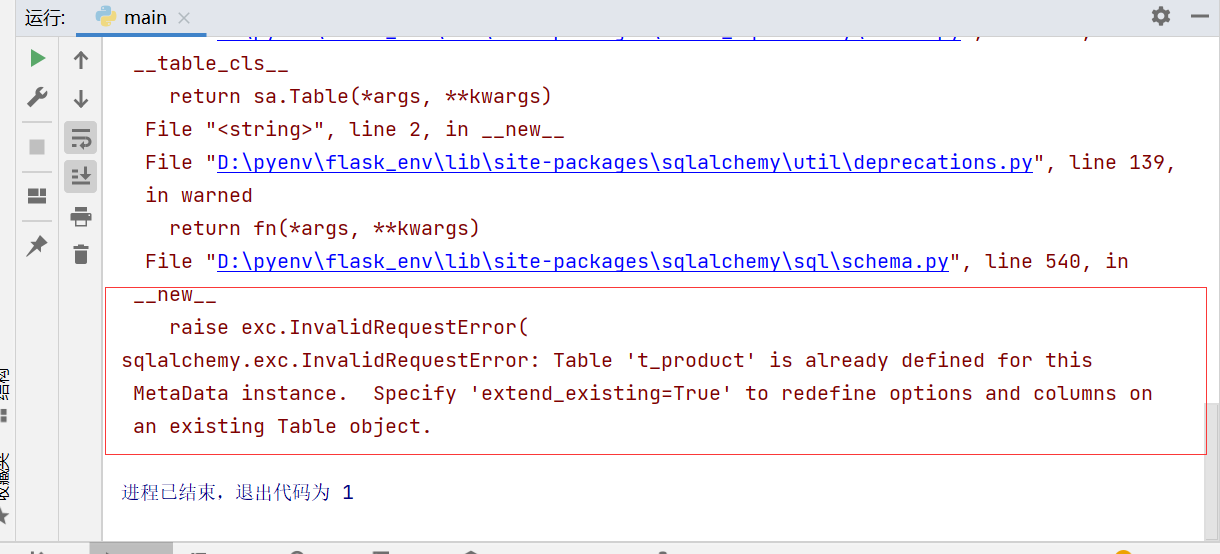Print the console output using printer icon
The height and width of the screenshot is (554, 1220).
(x=81, y=216)
